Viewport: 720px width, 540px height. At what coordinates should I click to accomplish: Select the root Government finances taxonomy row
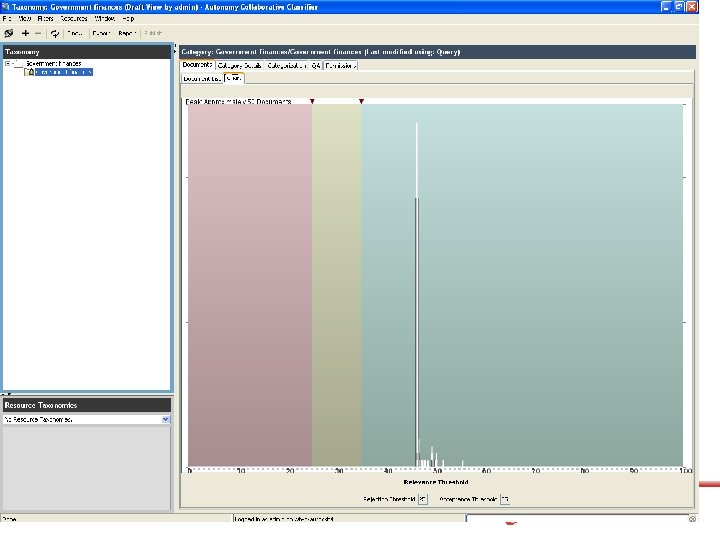pos(53,63)
